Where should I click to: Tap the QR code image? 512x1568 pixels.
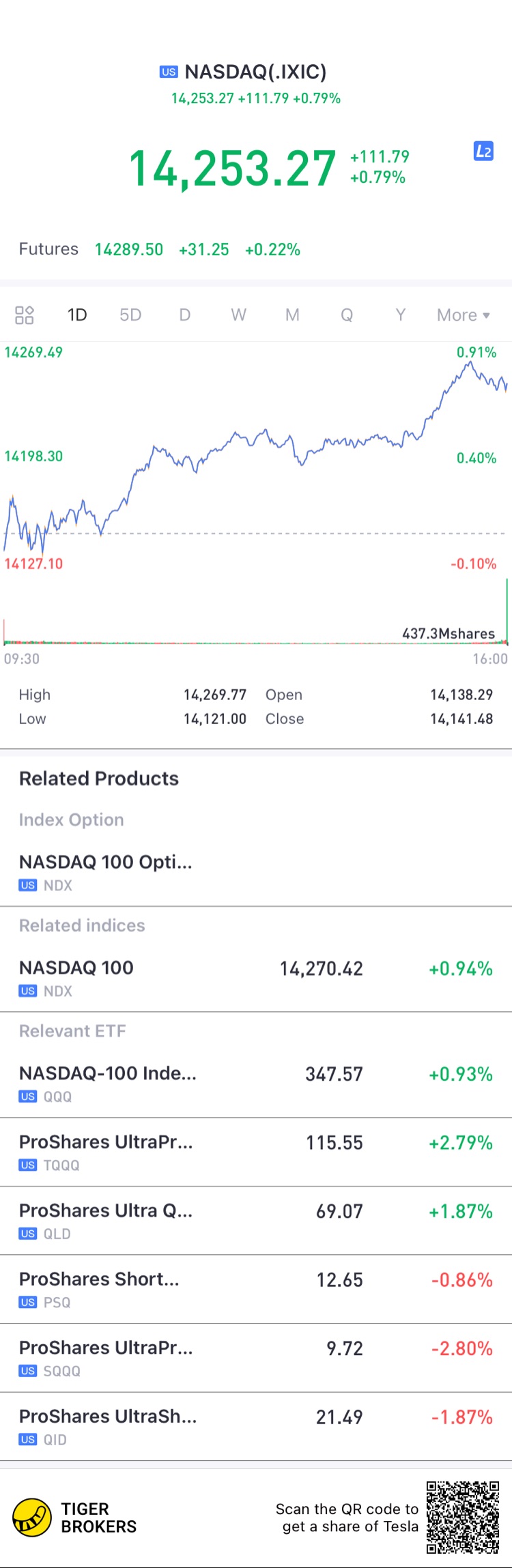click(463, 1518)
